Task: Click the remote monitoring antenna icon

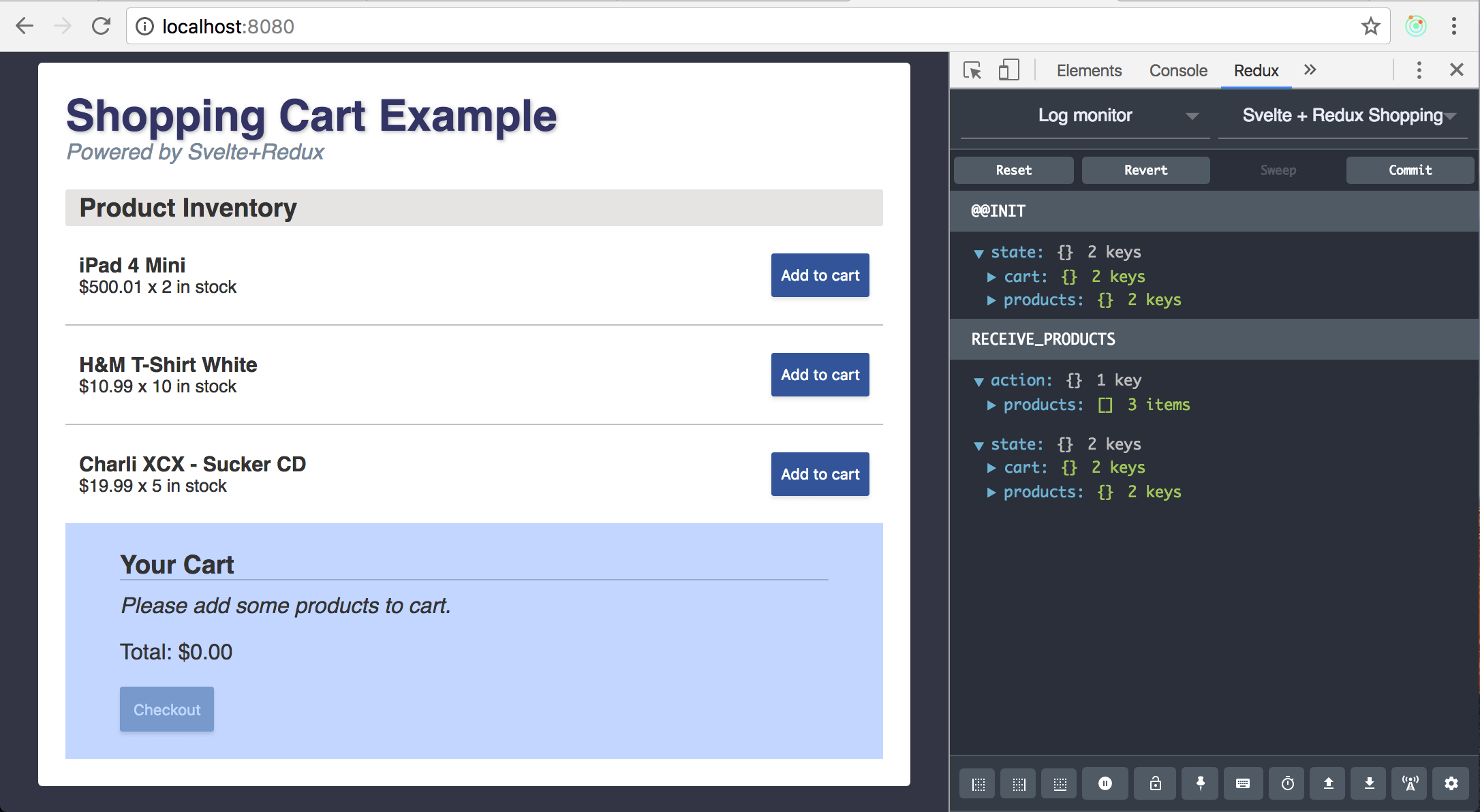Action: (1410, 783)
